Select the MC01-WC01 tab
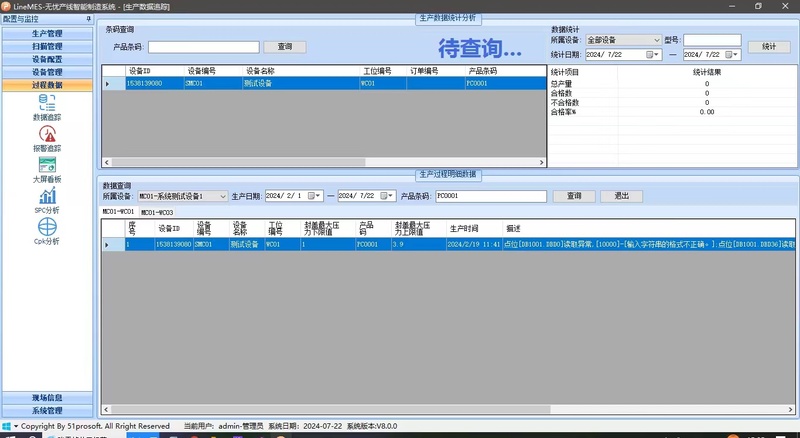 [119, 213]
